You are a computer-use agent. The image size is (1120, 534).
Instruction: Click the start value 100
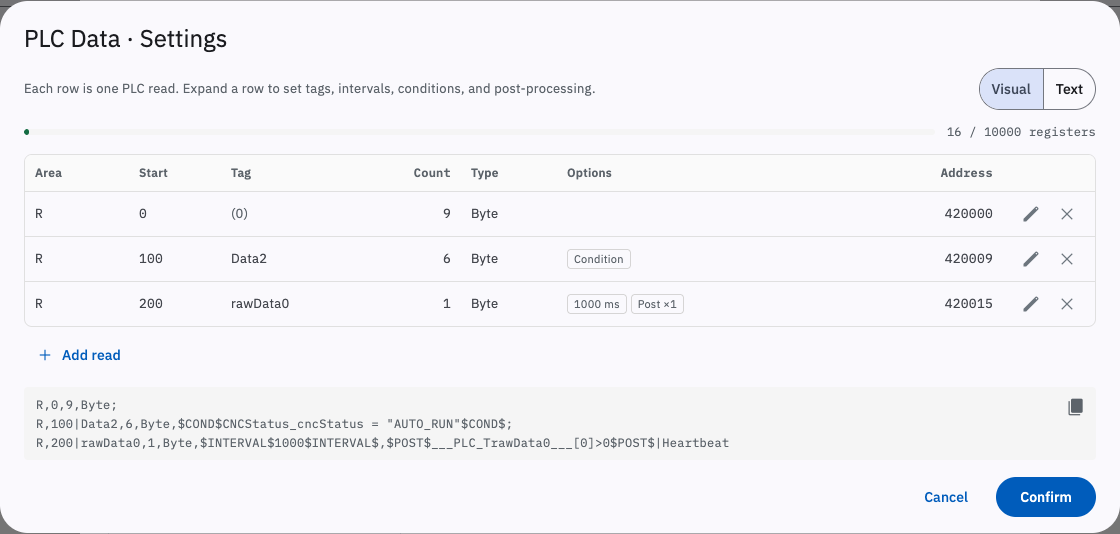(x=151, y=259)
